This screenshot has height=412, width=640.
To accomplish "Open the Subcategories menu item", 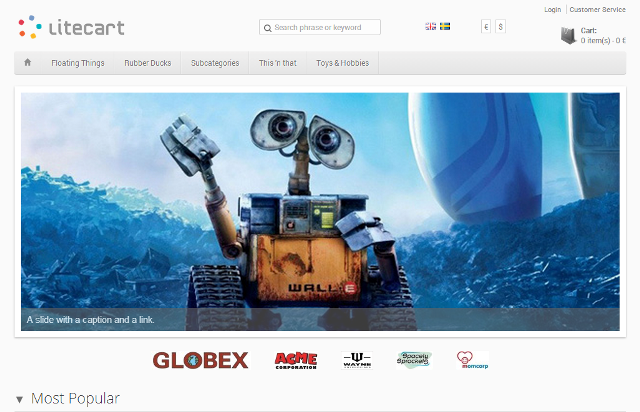I will point(215,63).
